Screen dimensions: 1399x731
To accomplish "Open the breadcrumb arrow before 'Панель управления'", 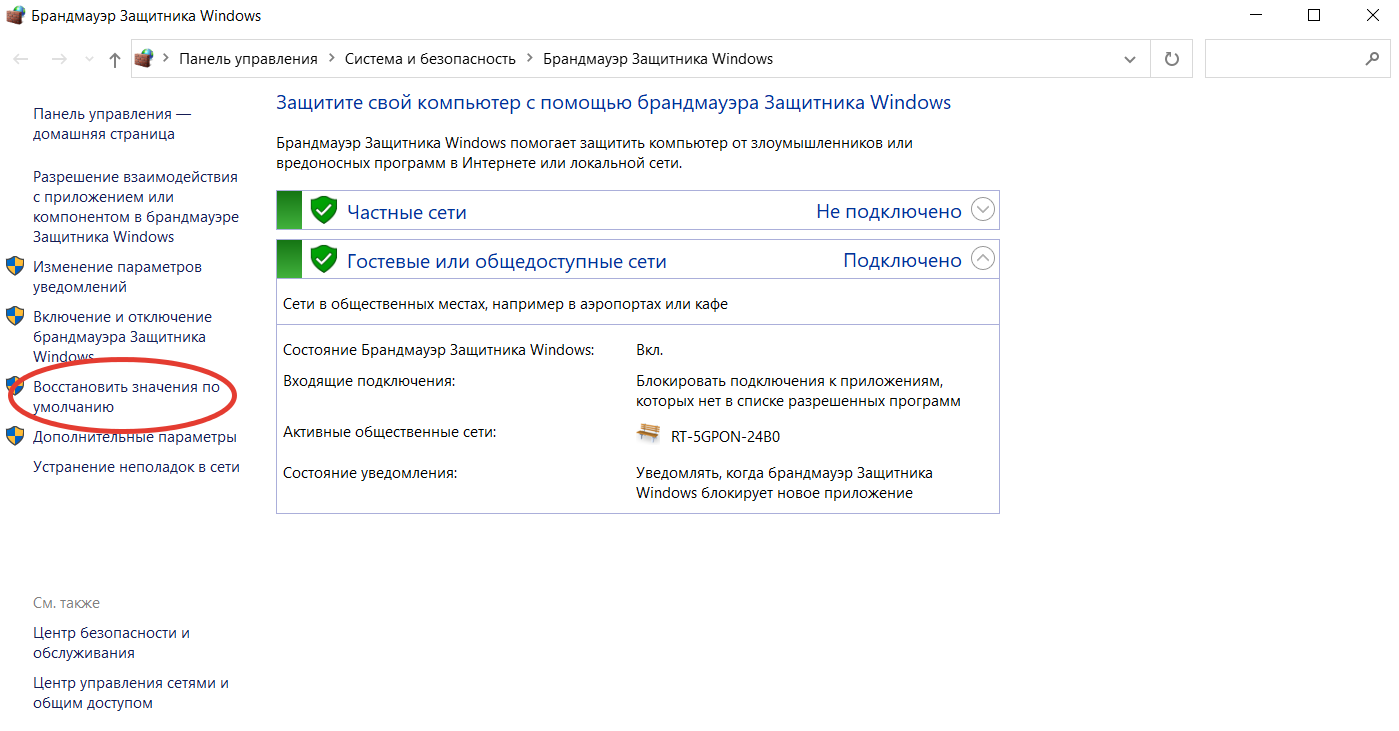I will (x=166, y=59).
